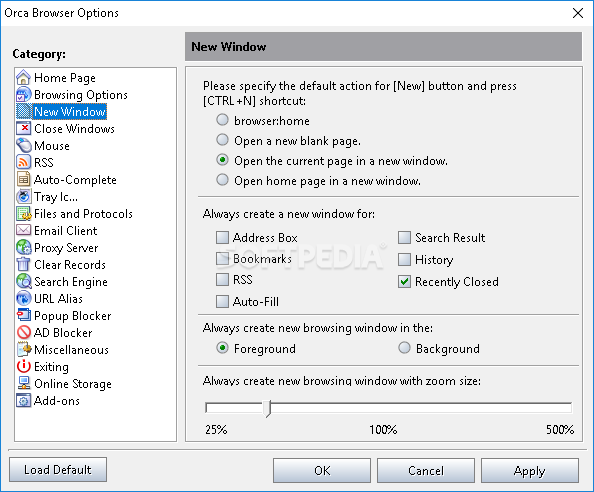Switch to Close Windows category
Screen dimensions: 594x492
(x=74, y=129)
